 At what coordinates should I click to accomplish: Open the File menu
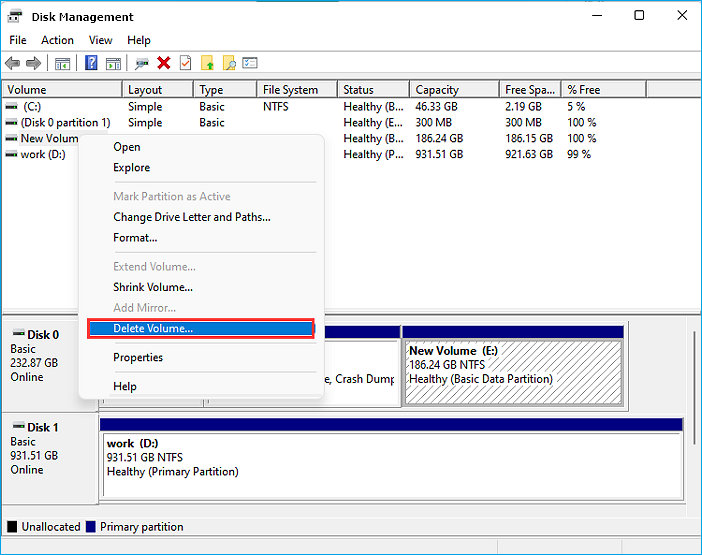tap(18, 40)
